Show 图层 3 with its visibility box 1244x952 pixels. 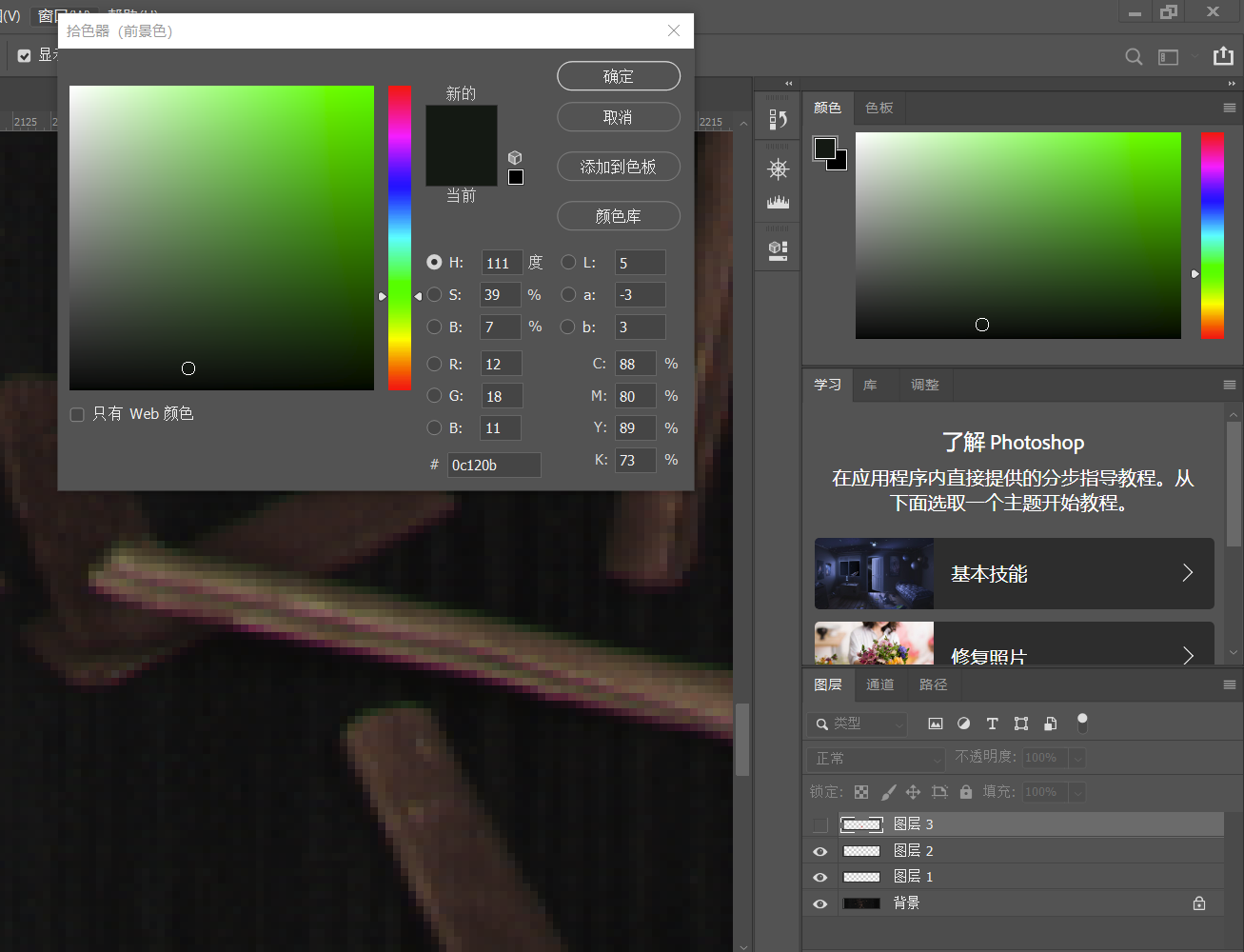pos(820,824)
